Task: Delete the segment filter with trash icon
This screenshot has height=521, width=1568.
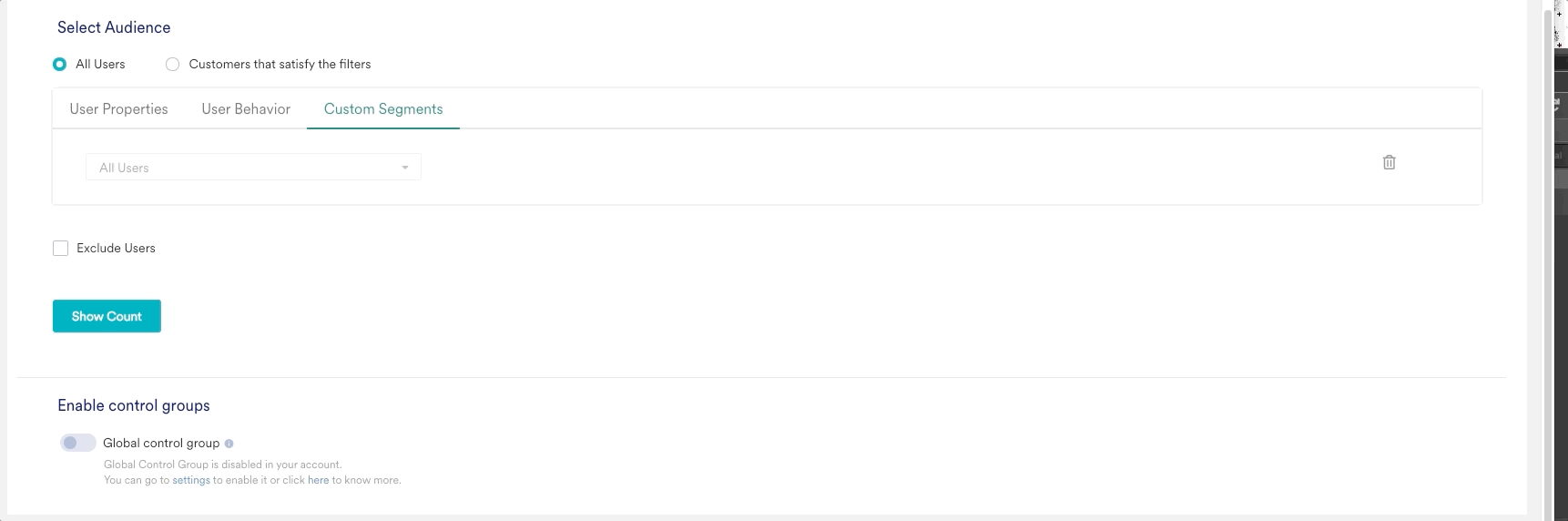Action: (1389, 162)
